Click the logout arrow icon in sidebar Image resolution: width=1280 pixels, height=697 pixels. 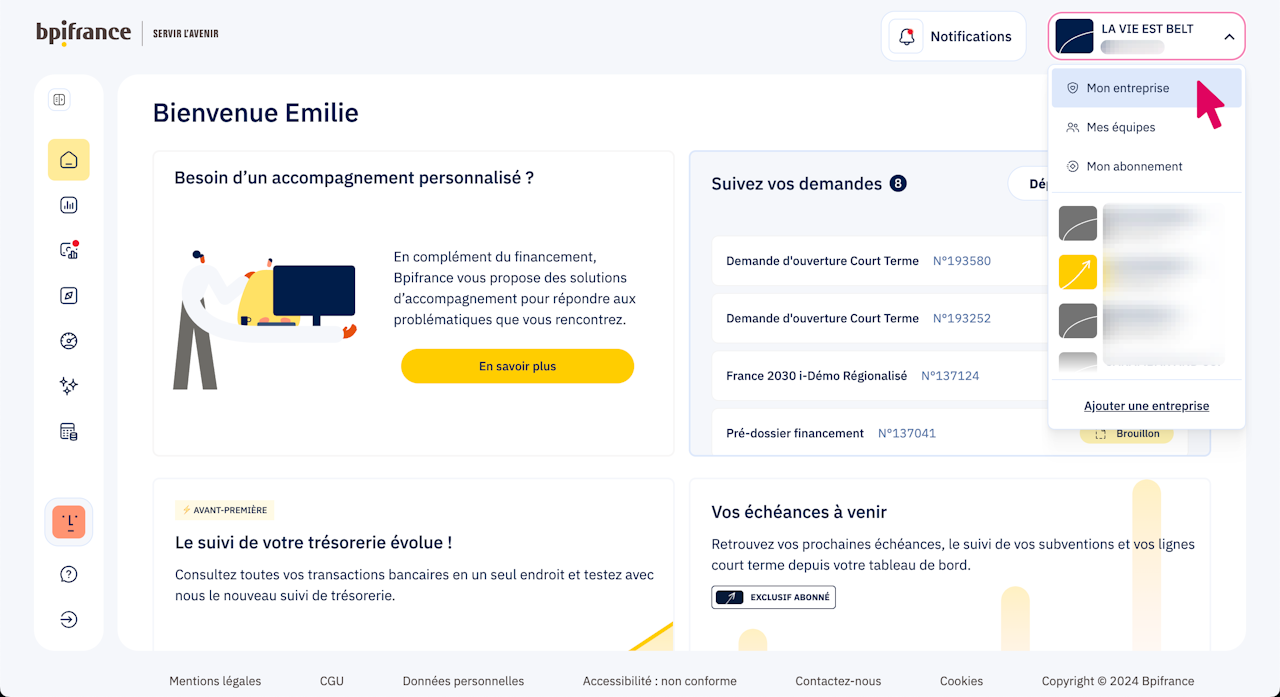pyautogui.click(x=69, y=619)
